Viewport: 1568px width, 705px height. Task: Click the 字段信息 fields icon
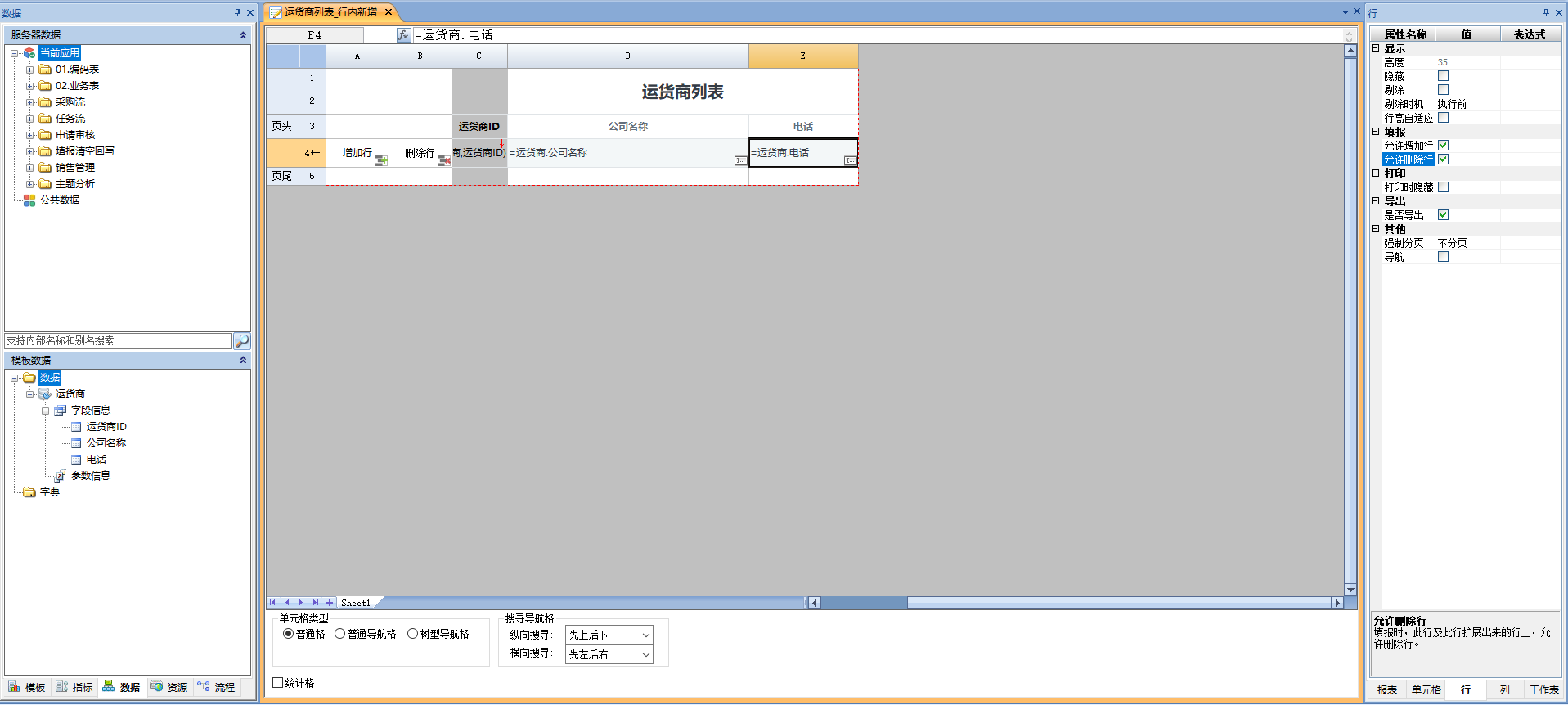pos(61,411)
